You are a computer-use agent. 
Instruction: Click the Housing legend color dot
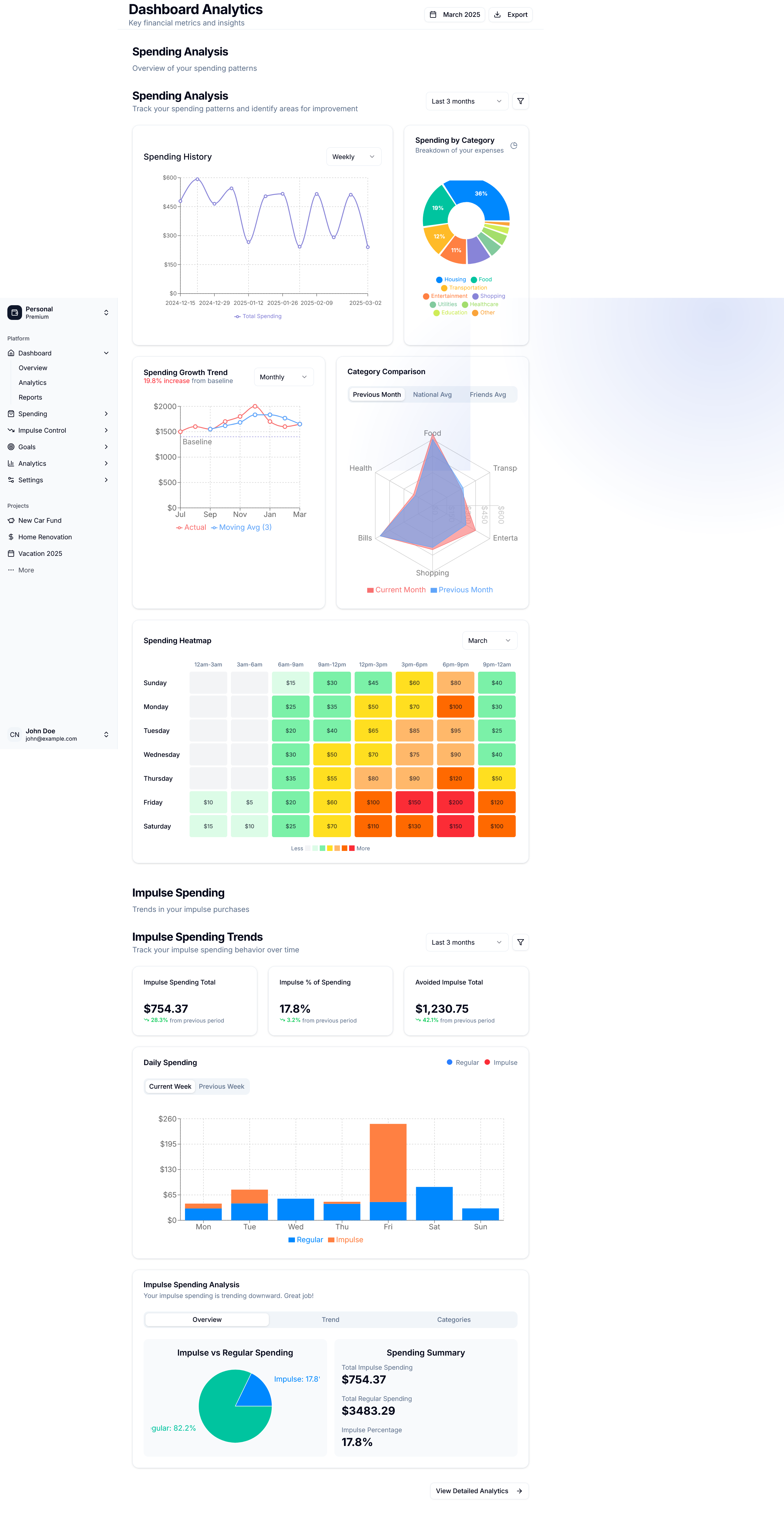tap(439, 280)
